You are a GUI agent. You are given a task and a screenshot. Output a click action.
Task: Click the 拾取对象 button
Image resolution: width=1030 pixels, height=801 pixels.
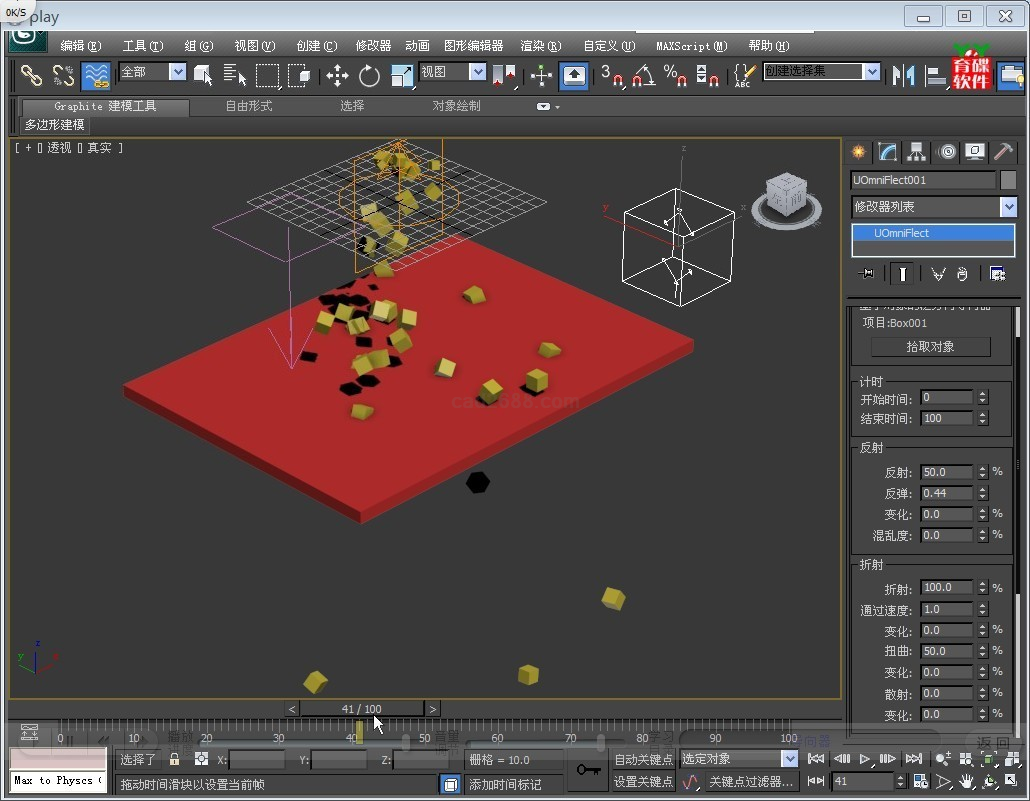pyautogui.click(x=930, y=346)
